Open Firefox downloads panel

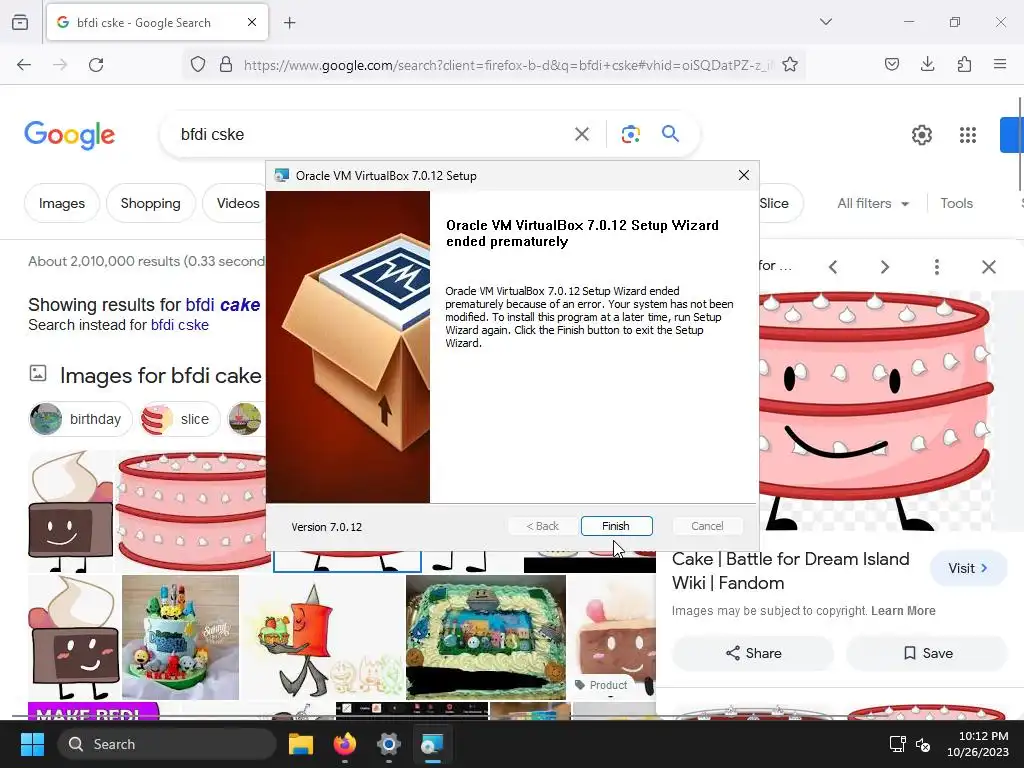pos(927,64)
